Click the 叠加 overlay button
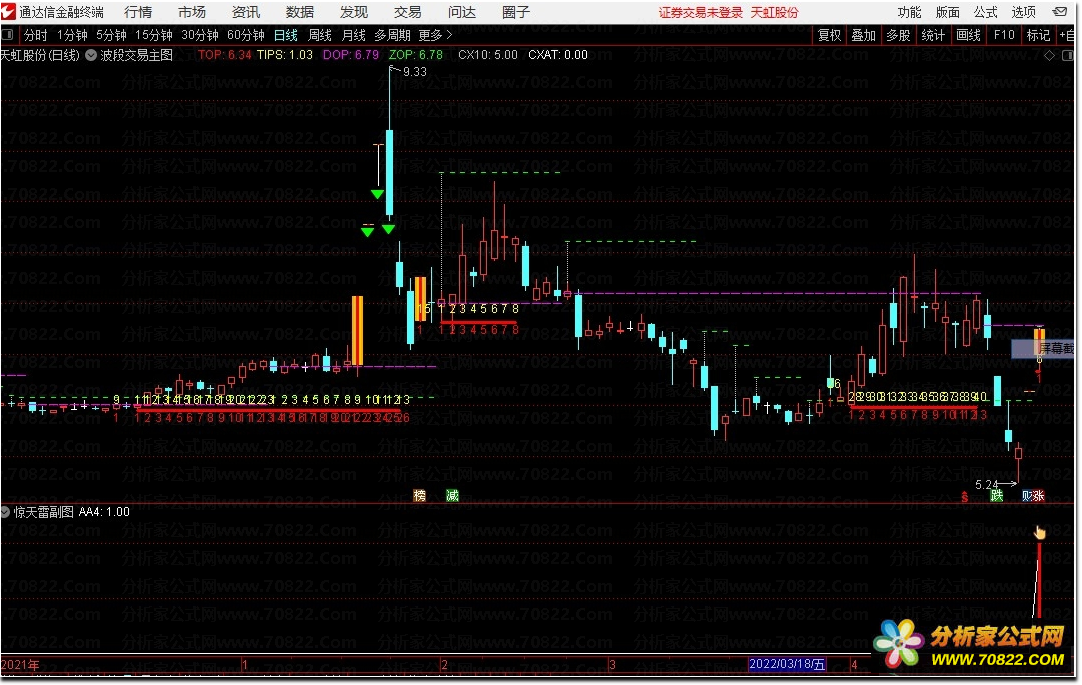This screenshot has height=685, width=1082. click(x=863, y=34)
